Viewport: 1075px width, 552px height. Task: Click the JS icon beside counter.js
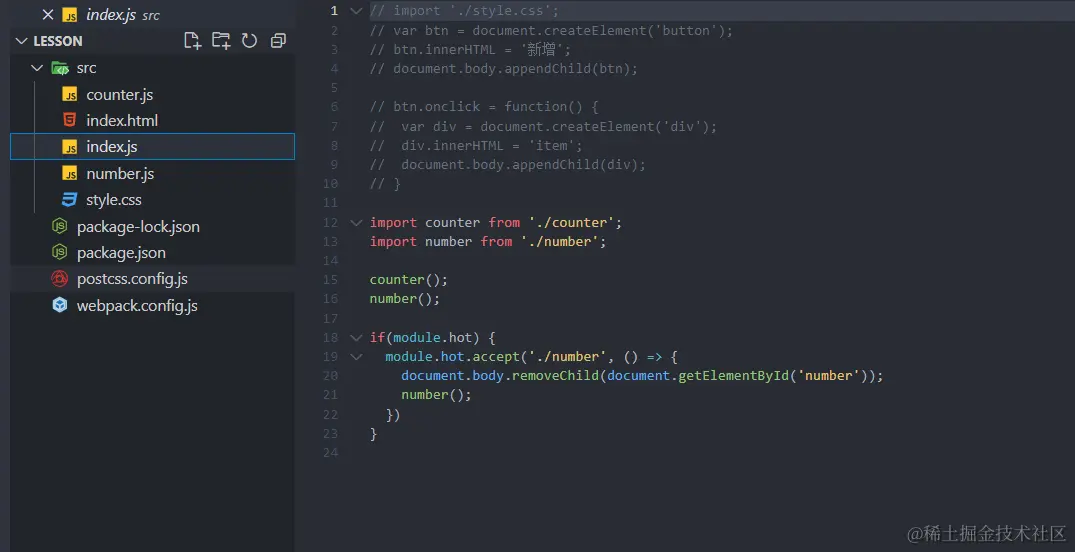[x=69, y=95]
